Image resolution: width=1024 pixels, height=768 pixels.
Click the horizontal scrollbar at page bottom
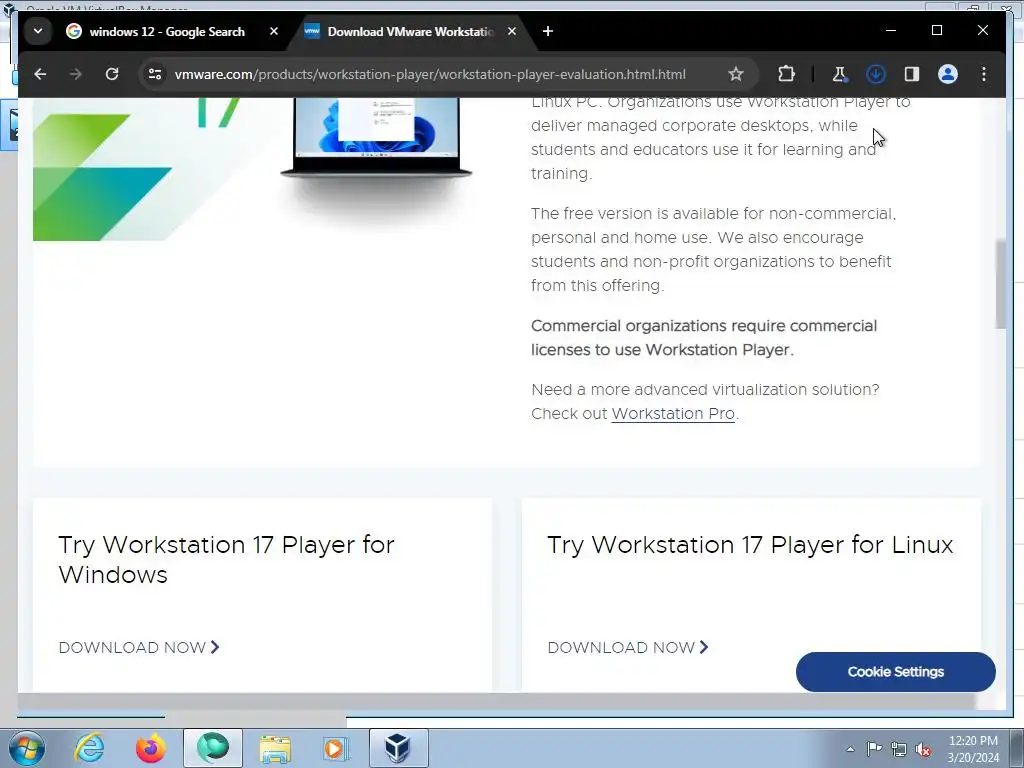[496, 701]
